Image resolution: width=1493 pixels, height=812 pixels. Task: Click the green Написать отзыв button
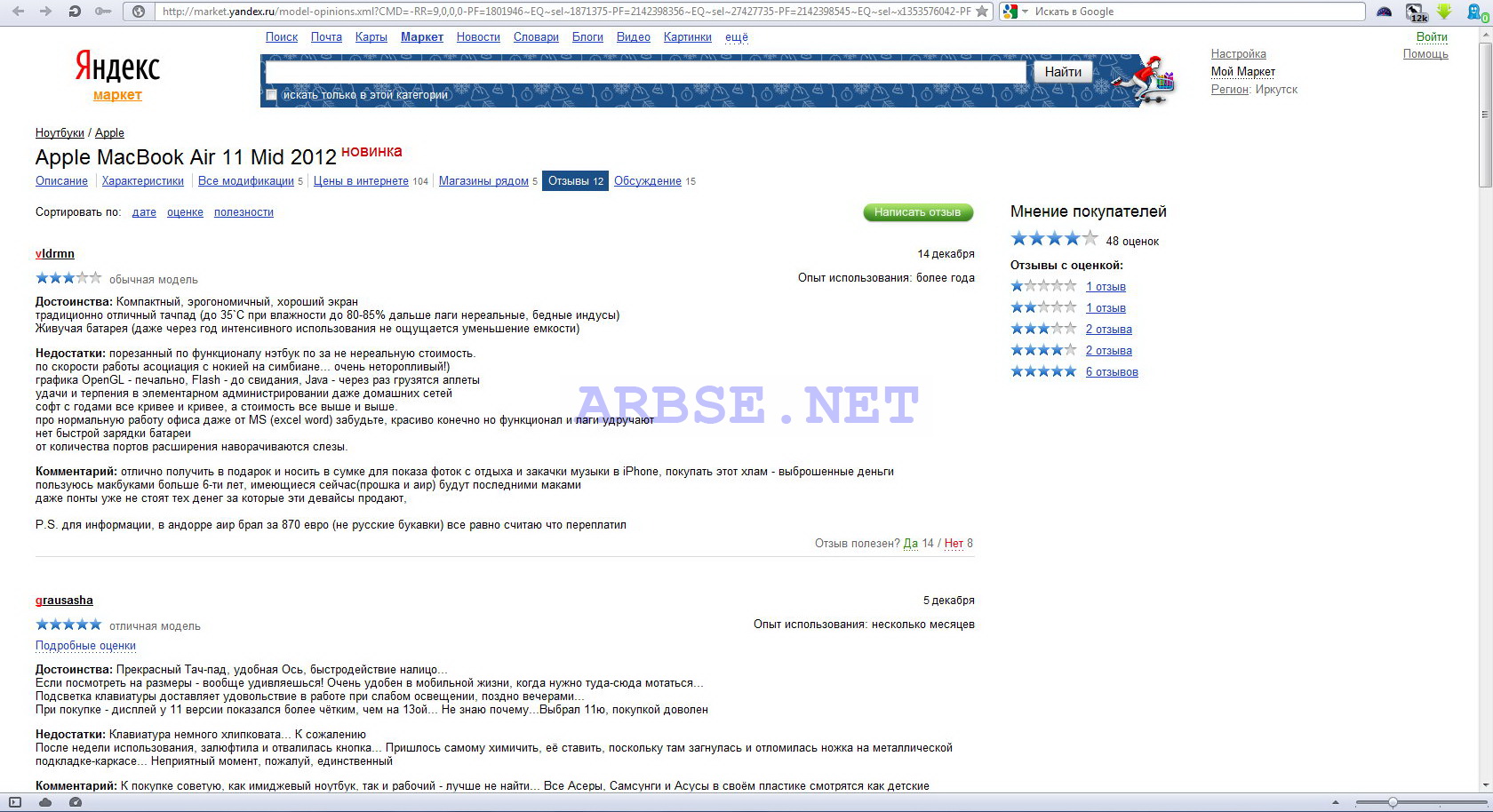[x=918, y=212]
